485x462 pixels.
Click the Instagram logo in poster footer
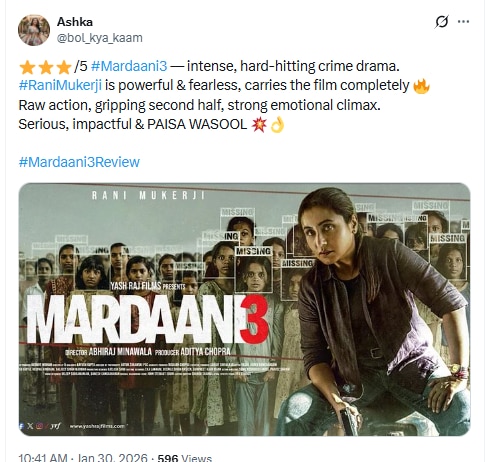pyautogui.click(x=39, y=426)
